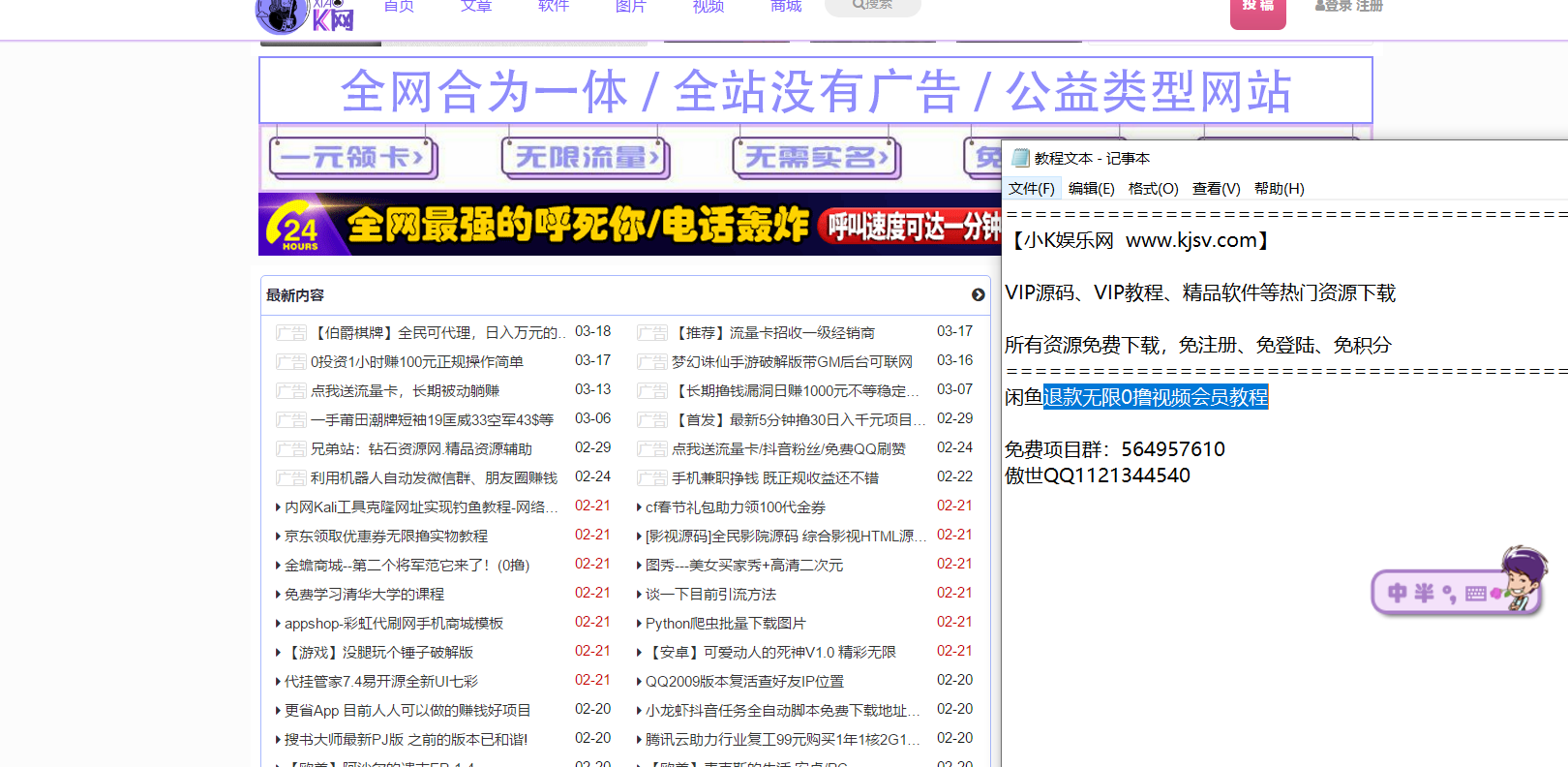1568x767 pixels.
Task: Open 长期撸钱漏洞日赚1000元 link
Action: tap(796, 391)
